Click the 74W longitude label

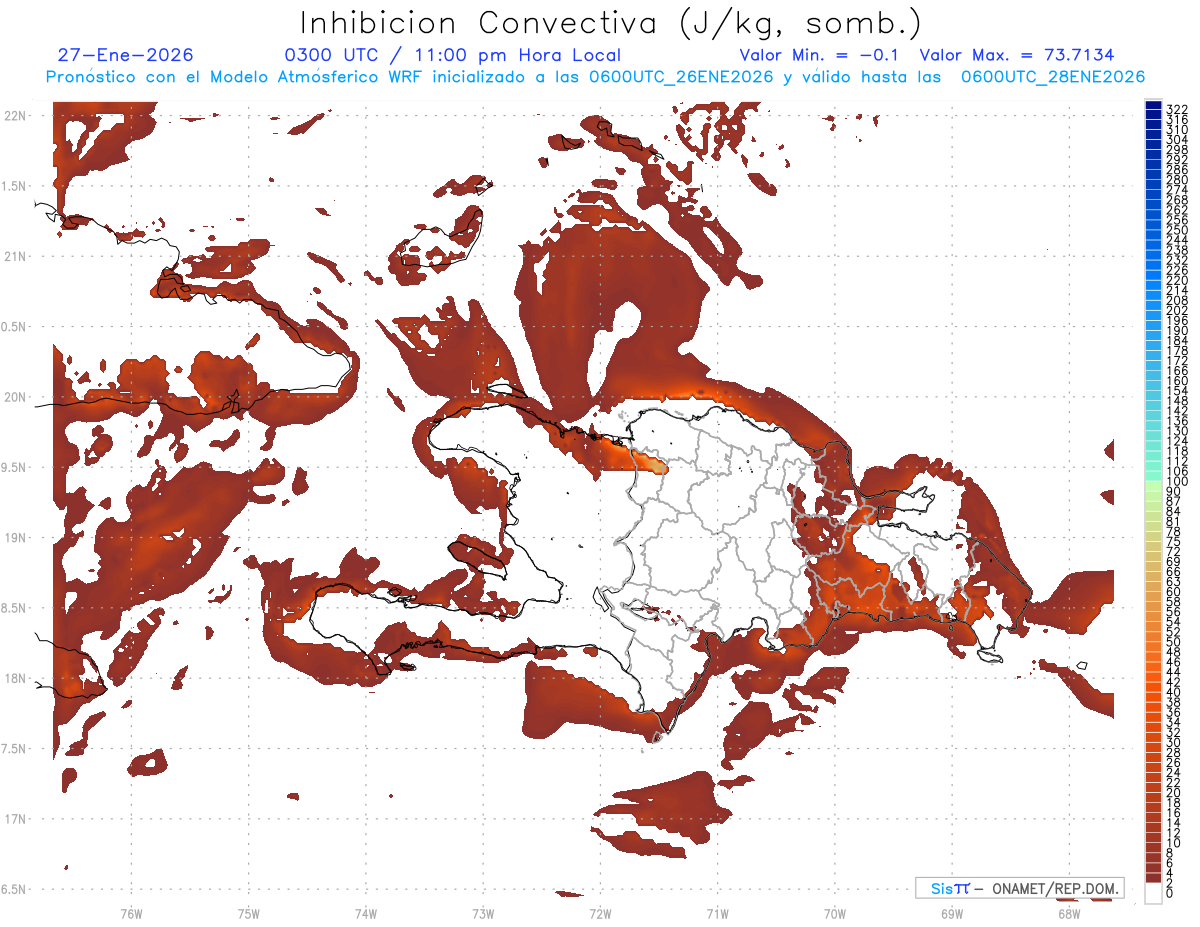pyautogui.click(x=365, y=912)
